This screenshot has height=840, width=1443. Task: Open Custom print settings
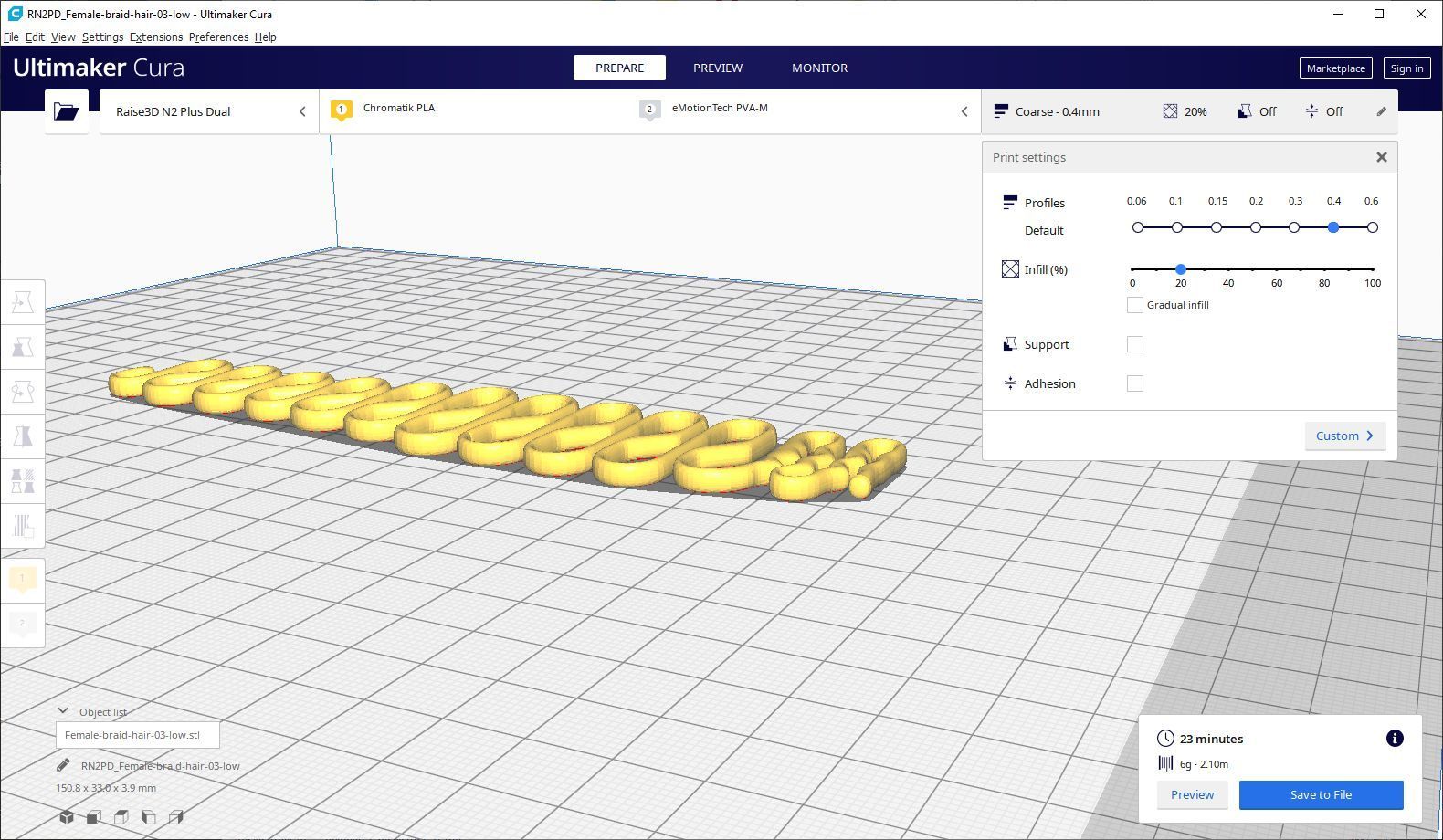tap(1343, 436)
